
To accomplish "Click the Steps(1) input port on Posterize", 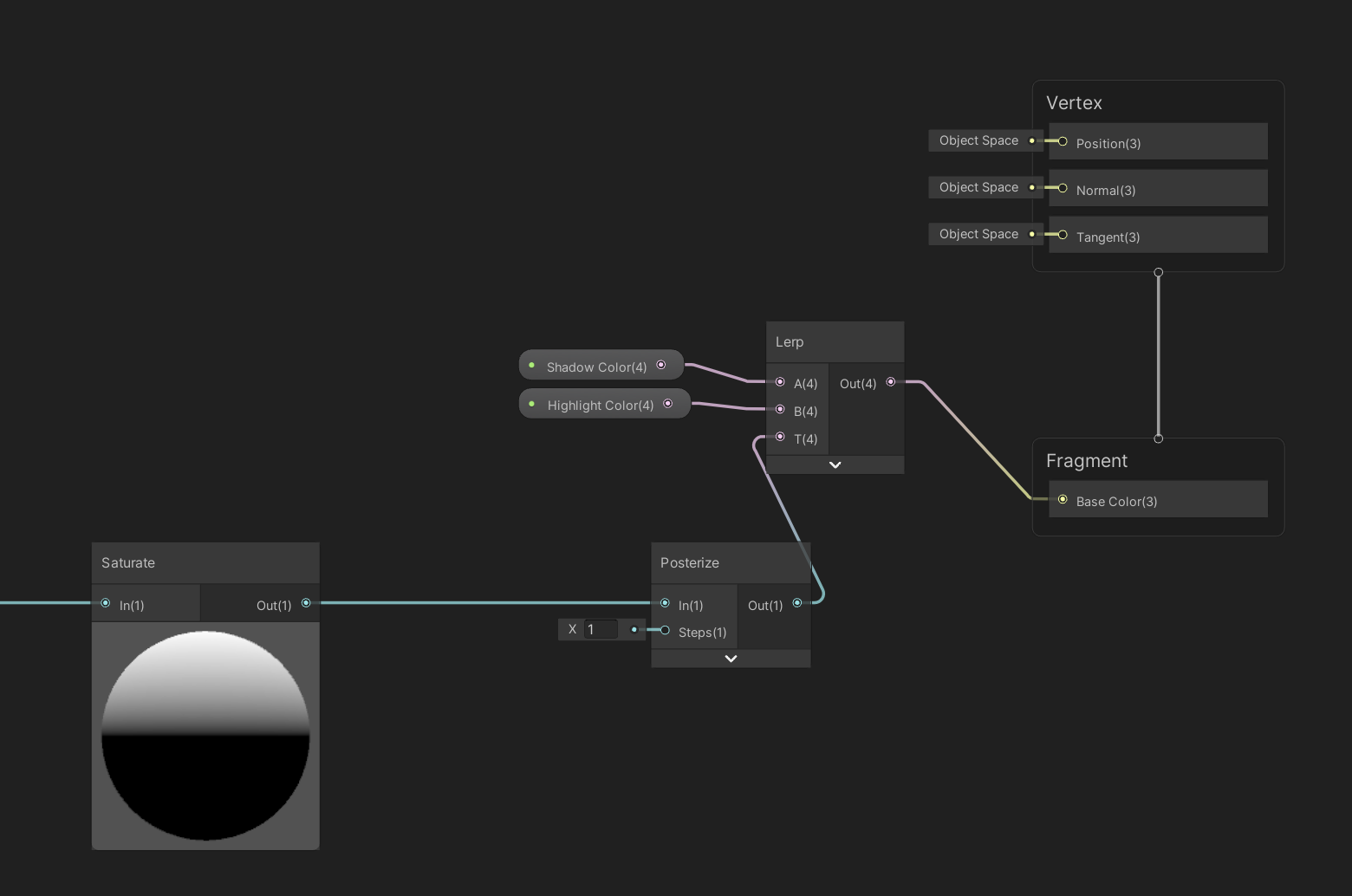I will click(665, 631).
